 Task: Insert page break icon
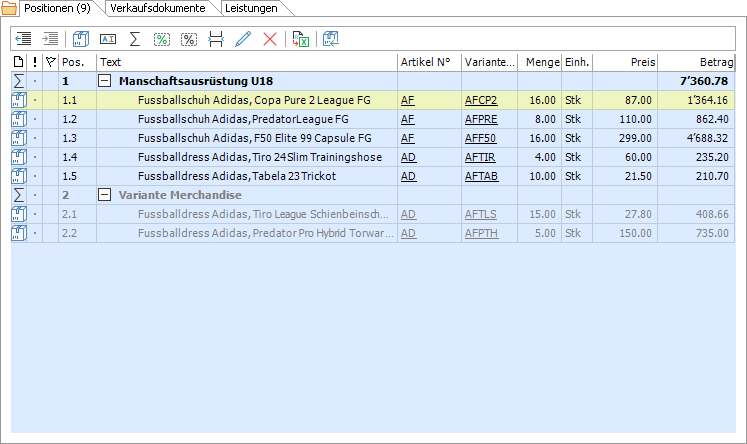coord(216,39)
